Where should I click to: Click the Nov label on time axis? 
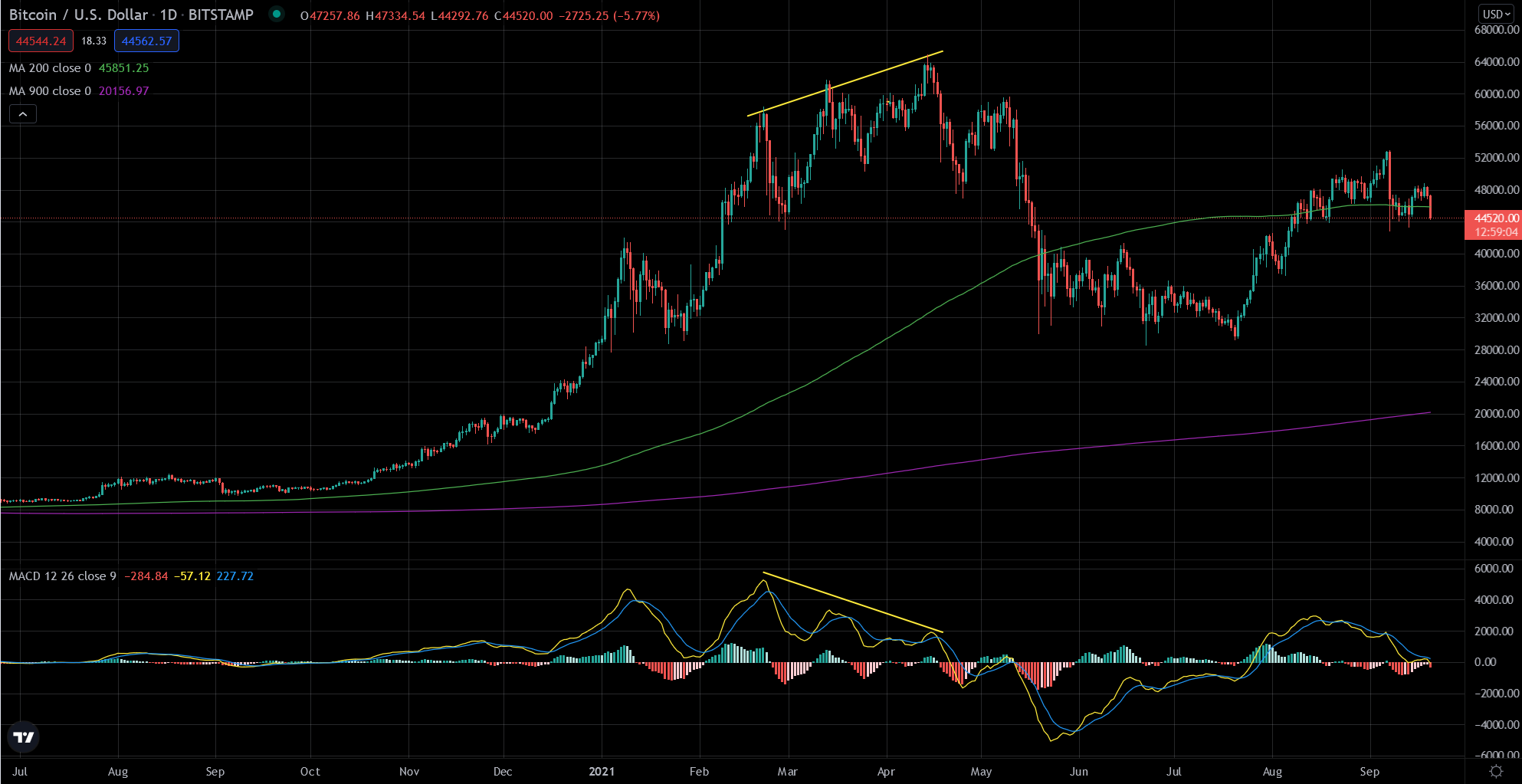point(409,771)
